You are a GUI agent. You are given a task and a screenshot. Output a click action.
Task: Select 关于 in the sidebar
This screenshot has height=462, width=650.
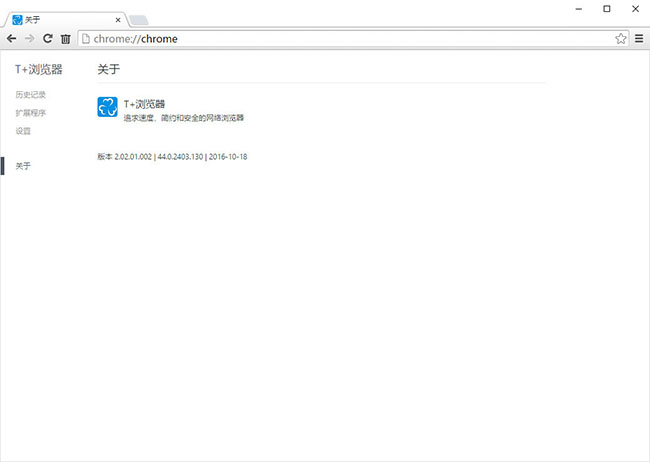(23, 166)
